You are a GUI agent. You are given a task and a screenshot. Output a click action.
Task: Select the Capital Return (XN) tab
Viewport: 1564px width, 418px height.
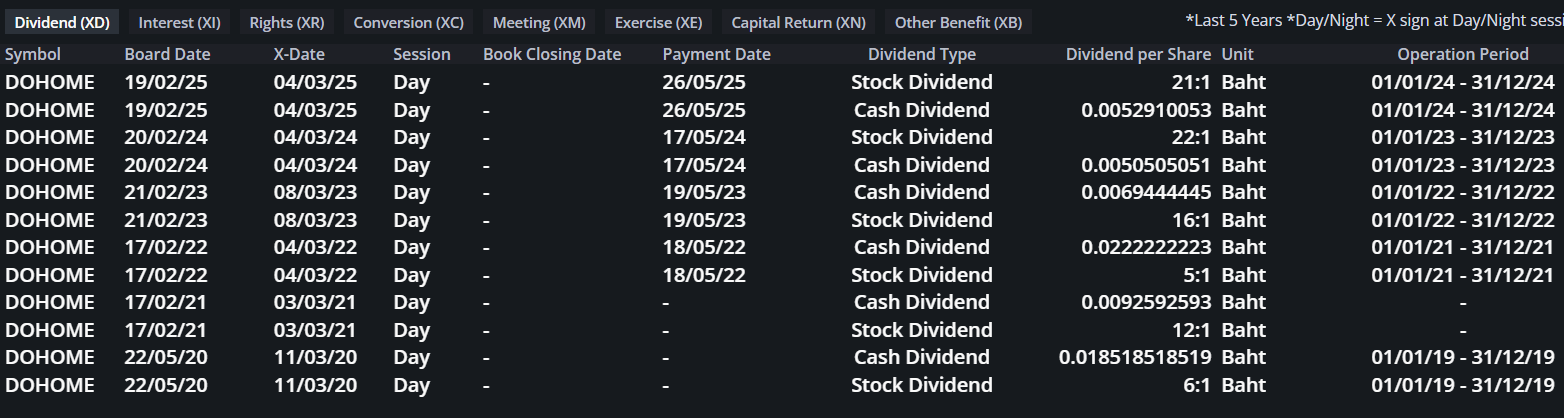[x=798, y=22]
